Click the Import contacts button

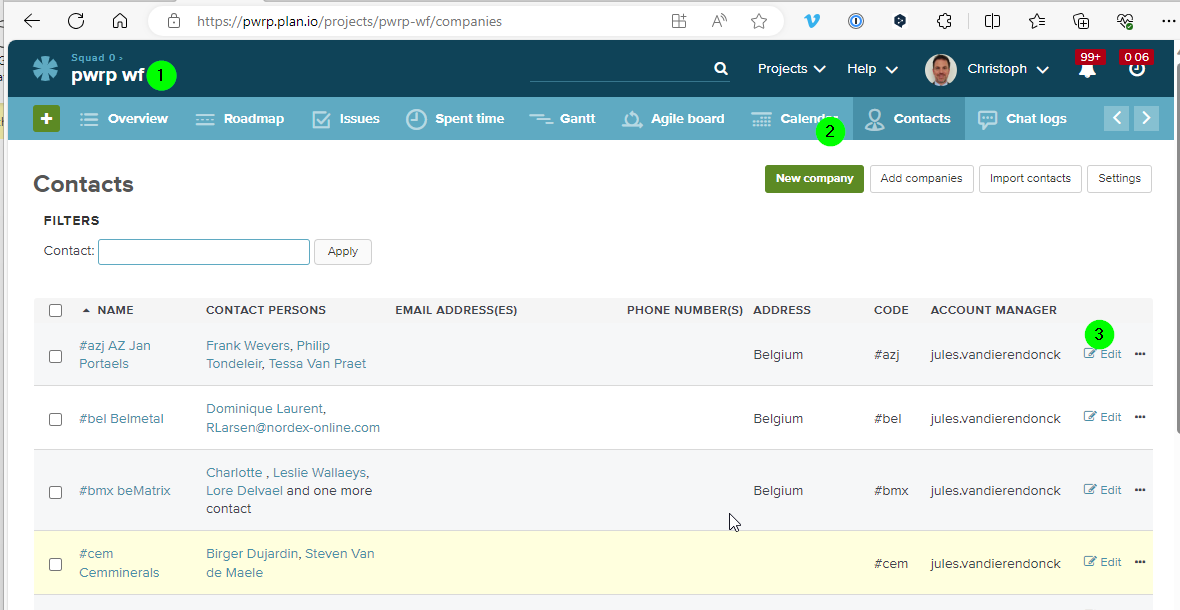point(1029,179)
